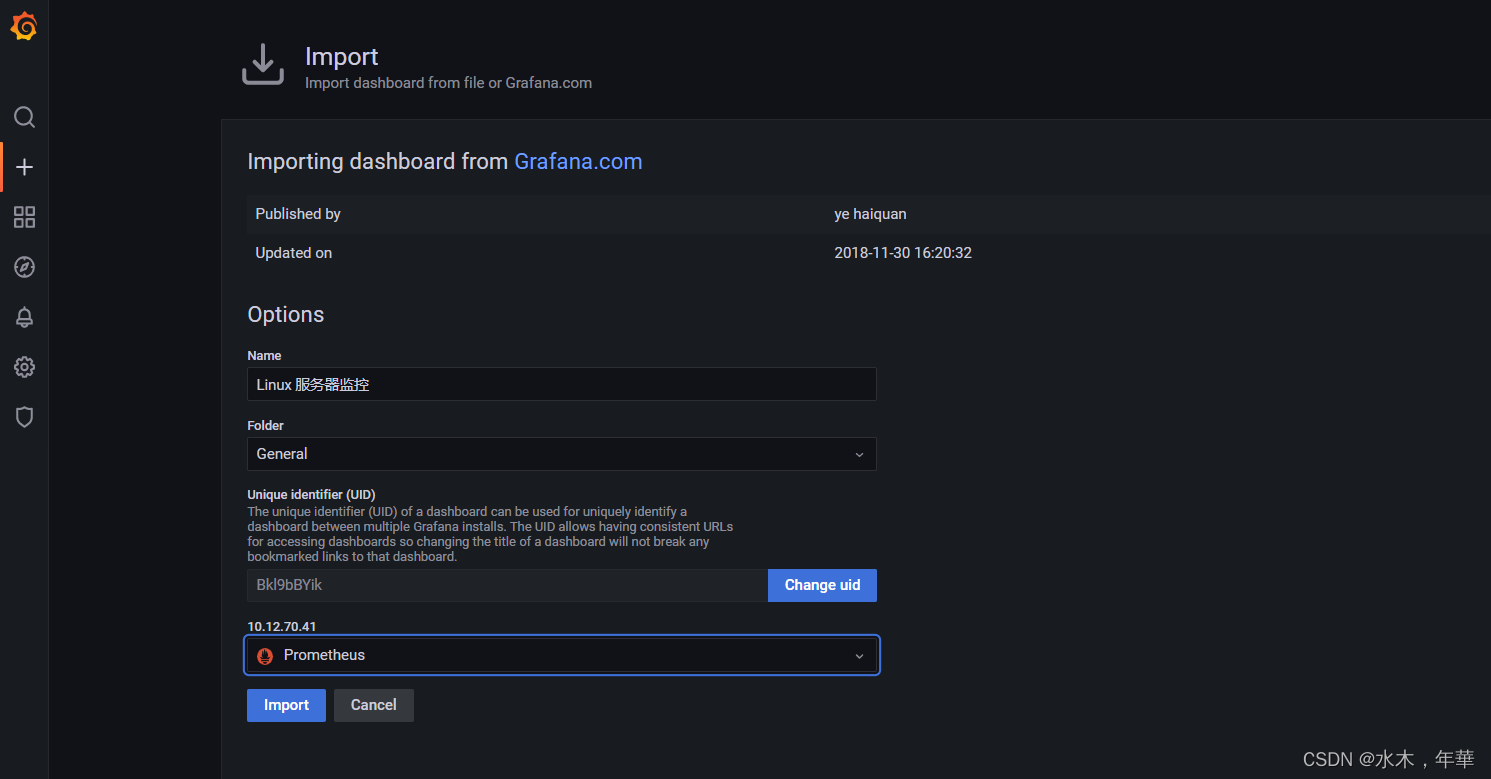This screenshot has width=1491, height=779.
Task: Open the Grafana home logo
Action: tap(24, 27)
